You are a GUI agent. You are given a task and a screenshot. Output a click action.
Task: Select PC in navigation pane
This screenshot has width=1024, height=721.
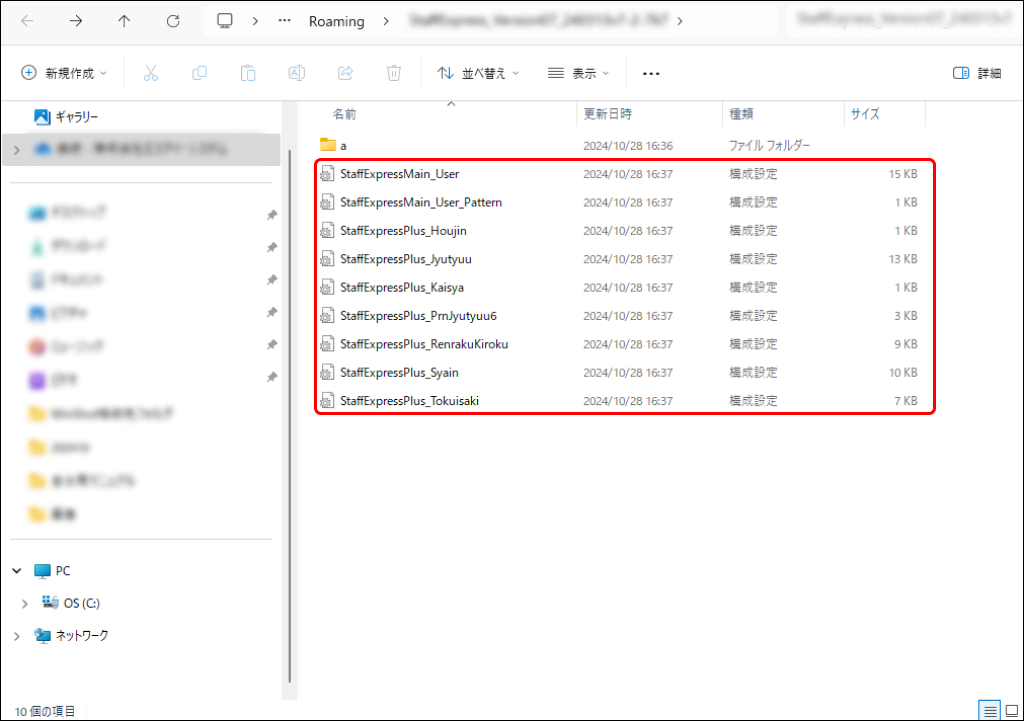coord(52,571)
